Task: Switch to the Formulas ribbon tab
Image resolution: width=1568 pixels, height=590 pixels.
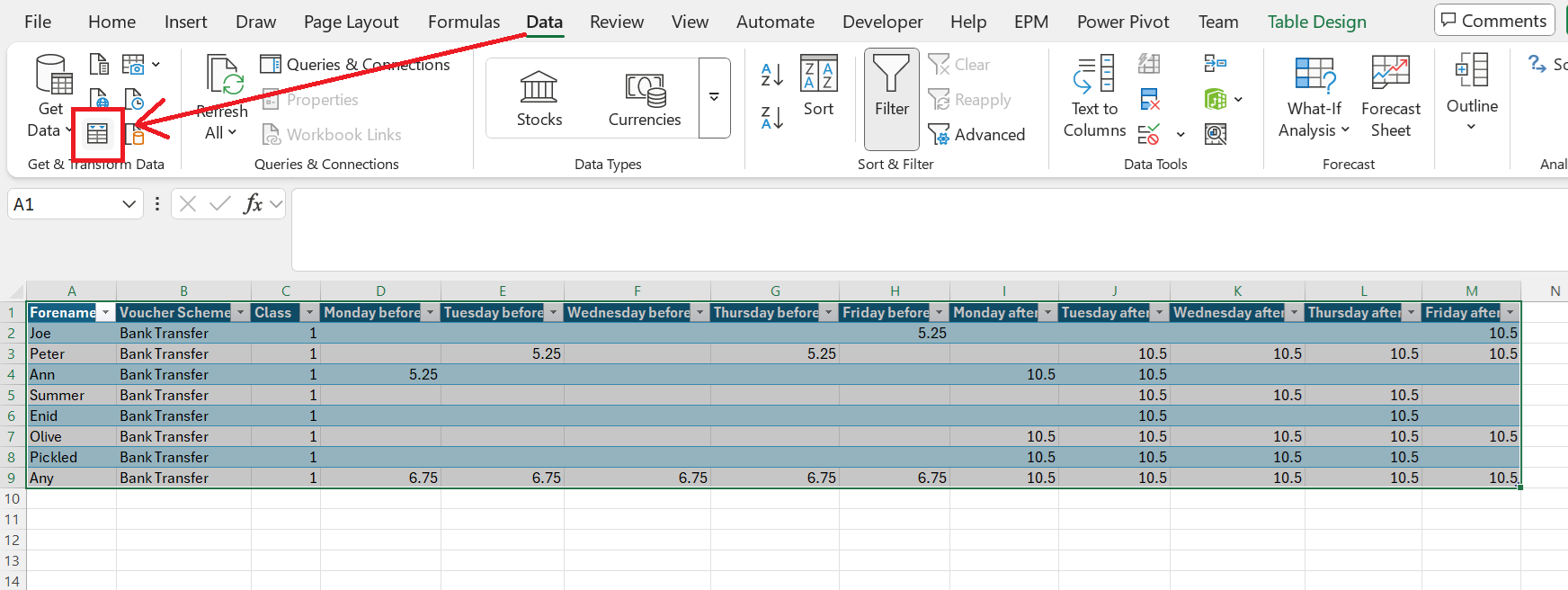Action: pos(464,22)
